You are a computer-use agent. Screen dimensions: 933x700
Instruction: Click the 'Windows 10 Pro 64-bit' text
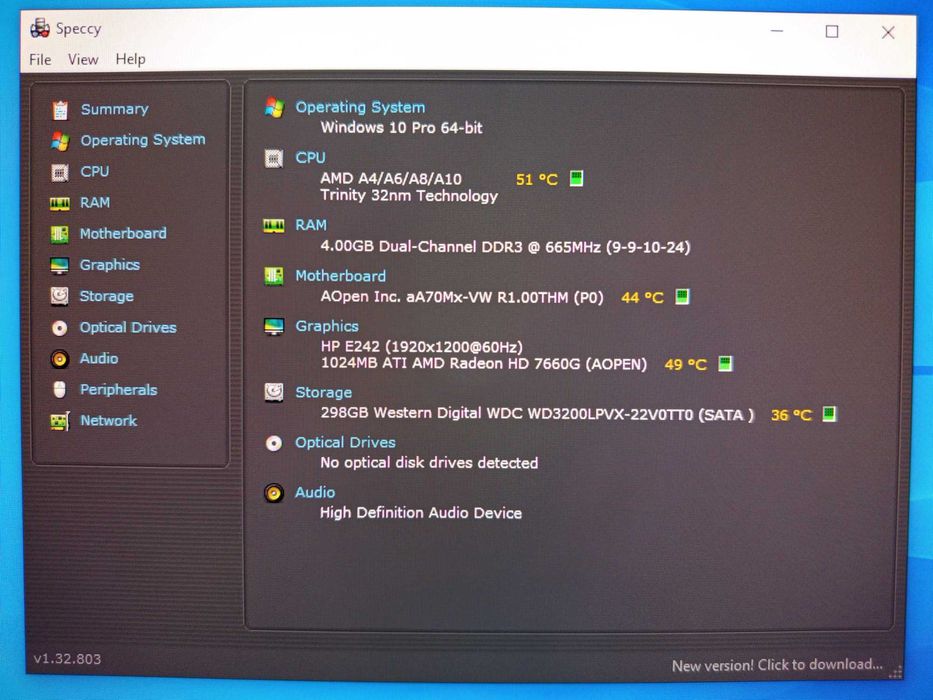[401, 128]
